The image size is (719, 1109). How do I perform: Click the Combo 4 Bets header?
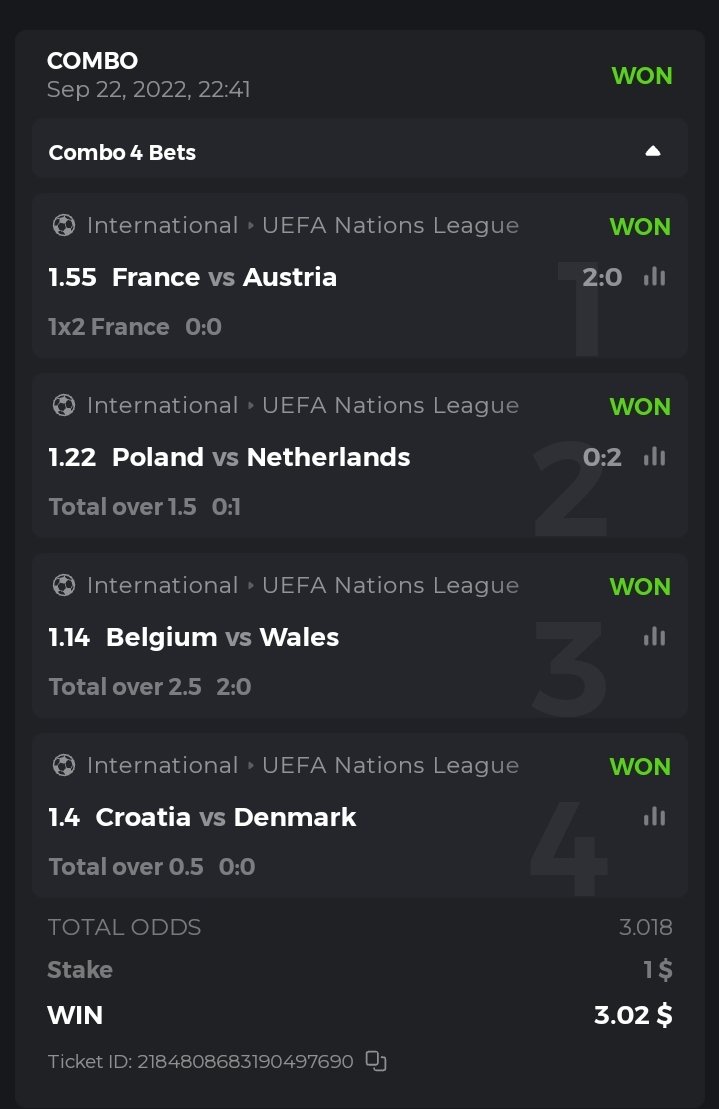tap(122, 153)
